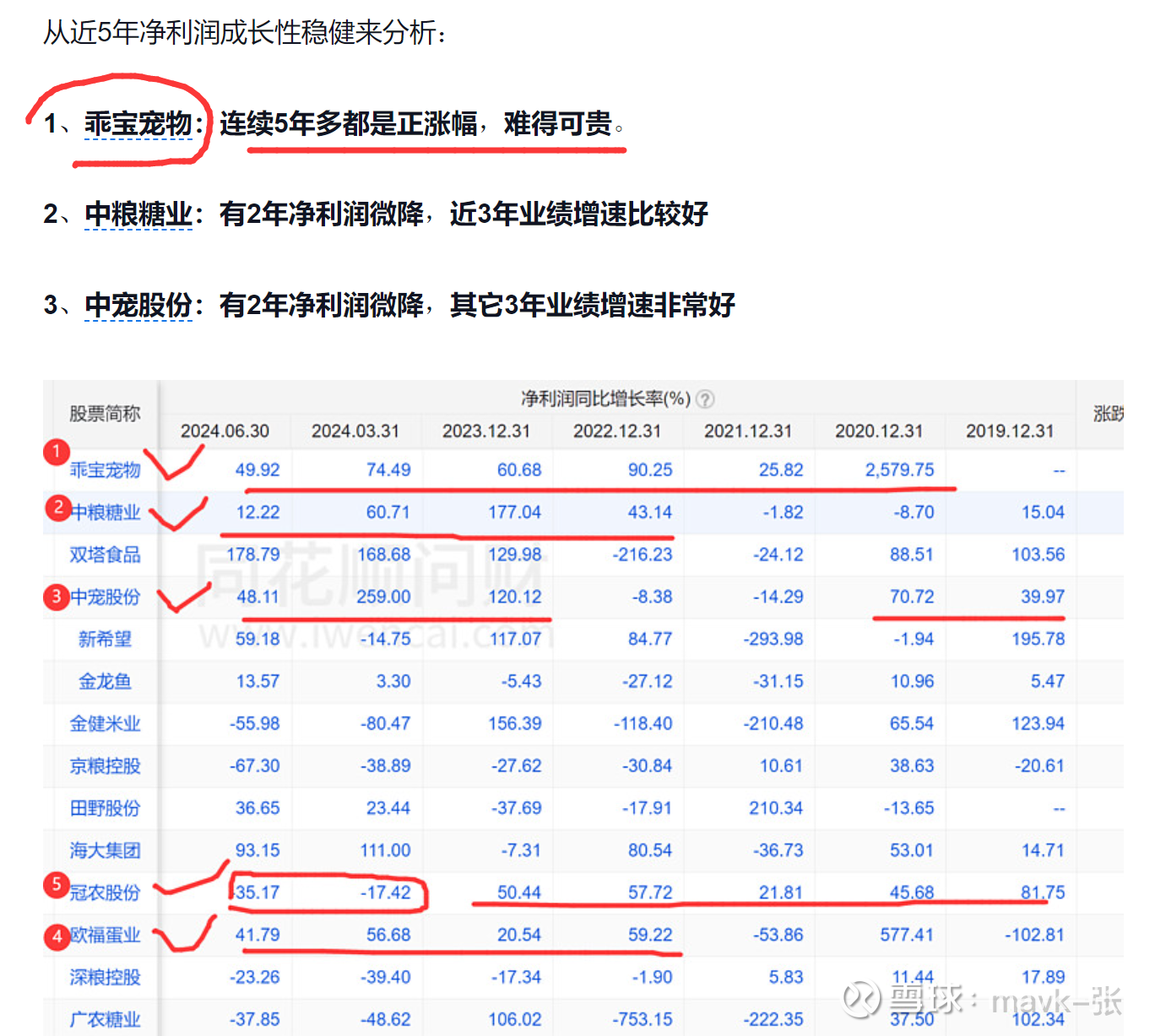Select the cell showing 178.79
The image size is (1155, 1036).
[x=253, y=554]
